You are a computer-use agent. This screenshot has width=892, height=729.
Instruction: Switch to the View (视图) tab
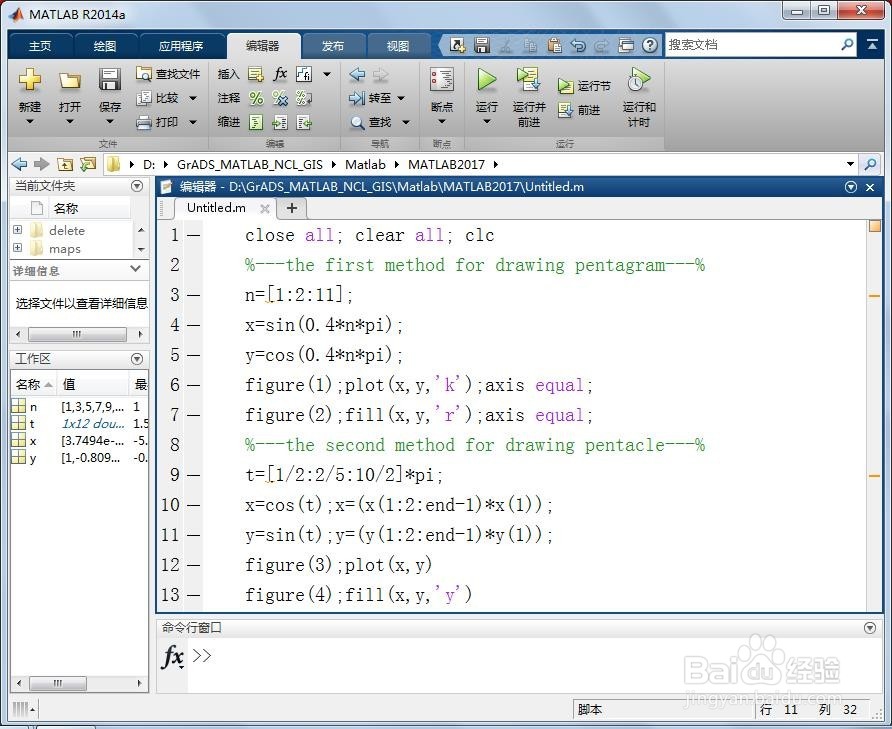[398, 46]
